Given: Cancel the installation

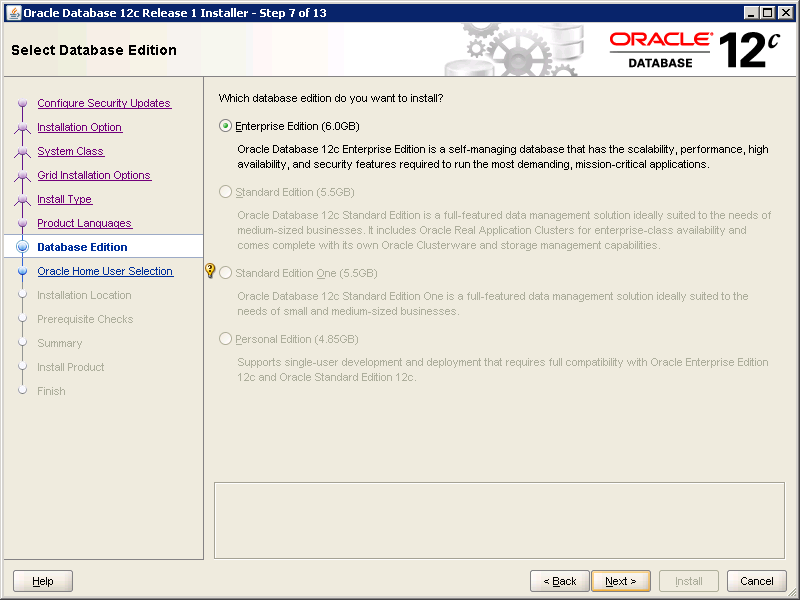Looking at the screenshot, I should (x=757, y=581).
